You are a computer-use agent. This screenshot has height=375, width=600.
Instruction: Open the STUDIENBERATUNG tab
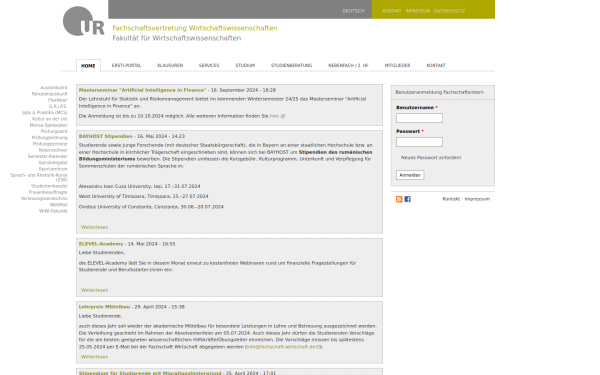click(x=292, y=65)
